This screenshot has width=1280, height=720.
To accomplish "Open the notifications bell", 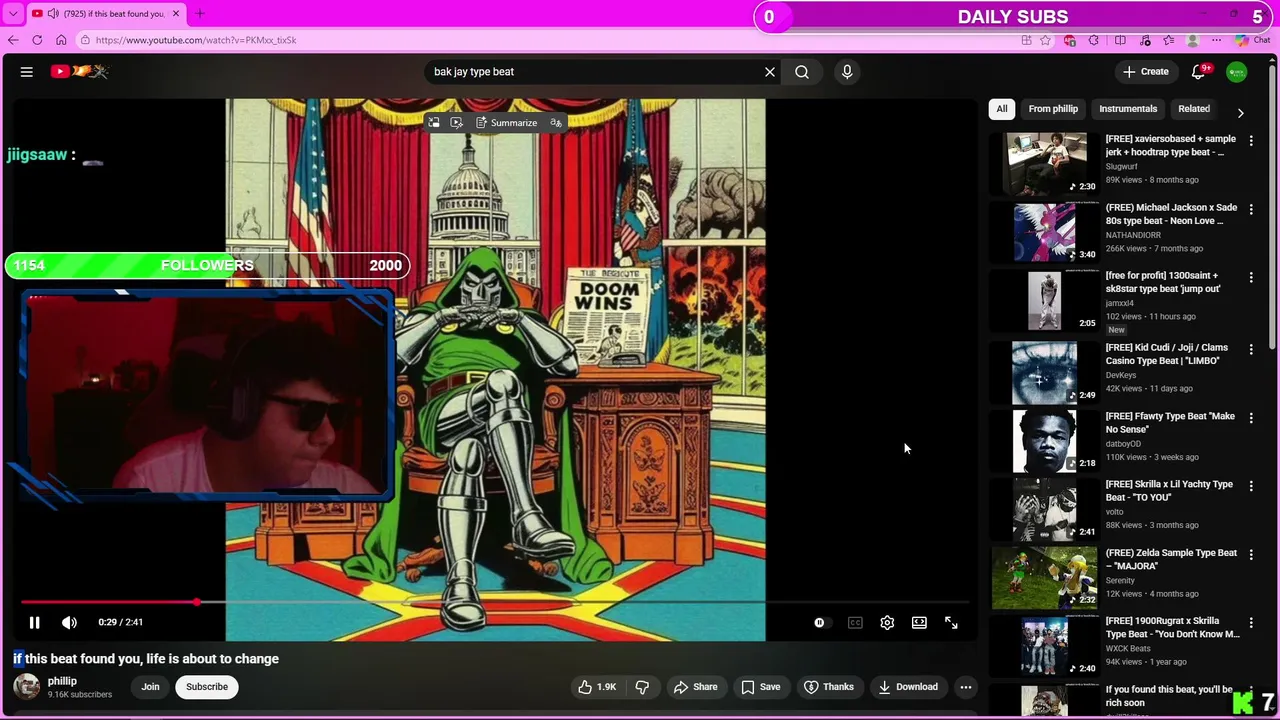I will click(x=1198, y=72).
